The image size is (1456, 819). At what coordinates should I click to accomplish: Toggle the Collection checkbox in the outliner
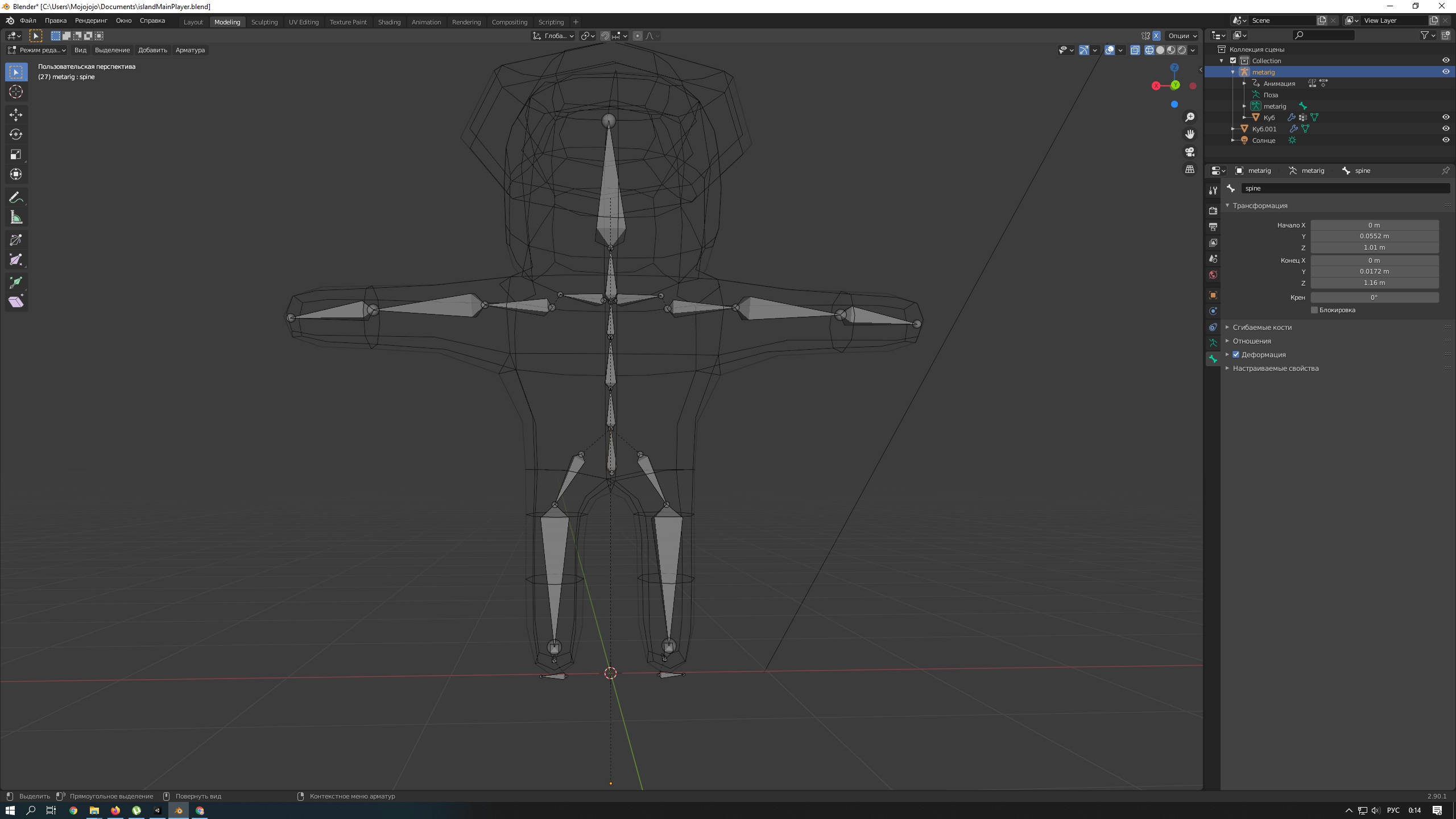coord(1233,61)
